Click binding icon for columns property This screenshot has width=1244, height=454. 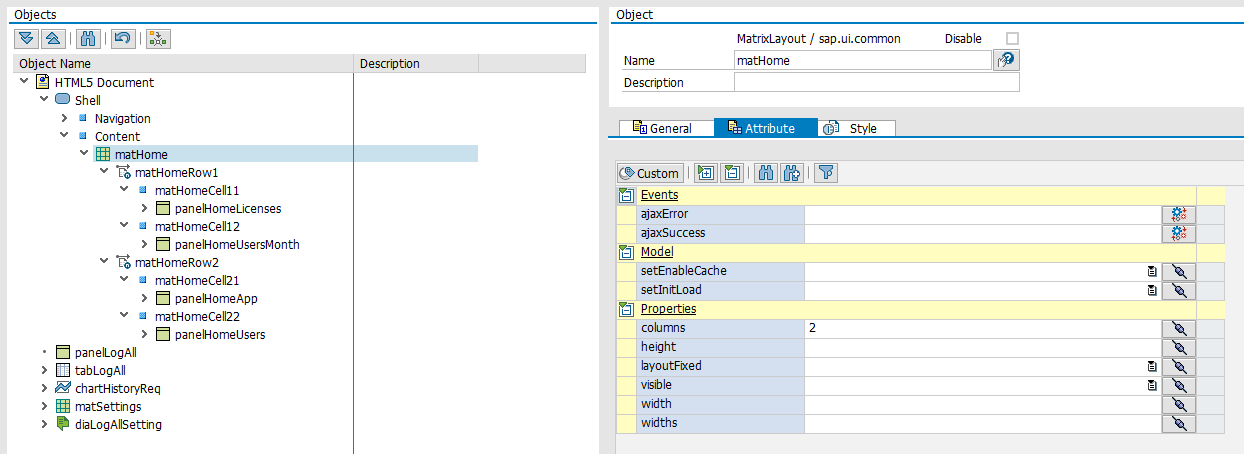(1178, 328)
